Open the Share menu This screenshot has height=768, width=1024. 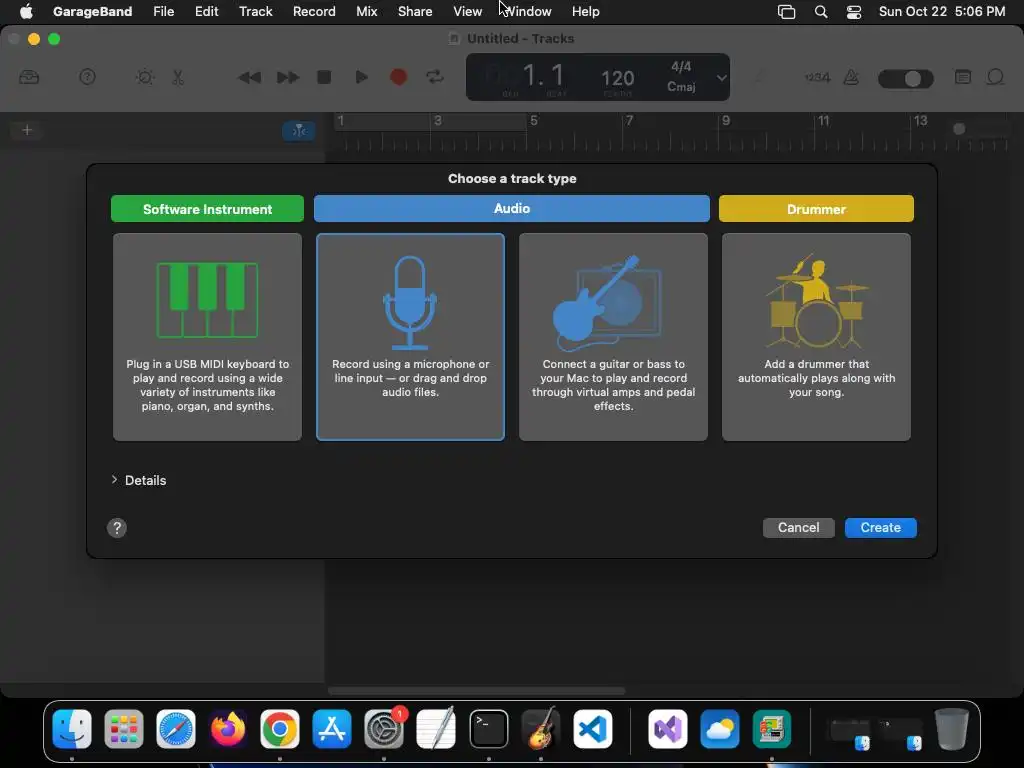click(x=415, y=11)
